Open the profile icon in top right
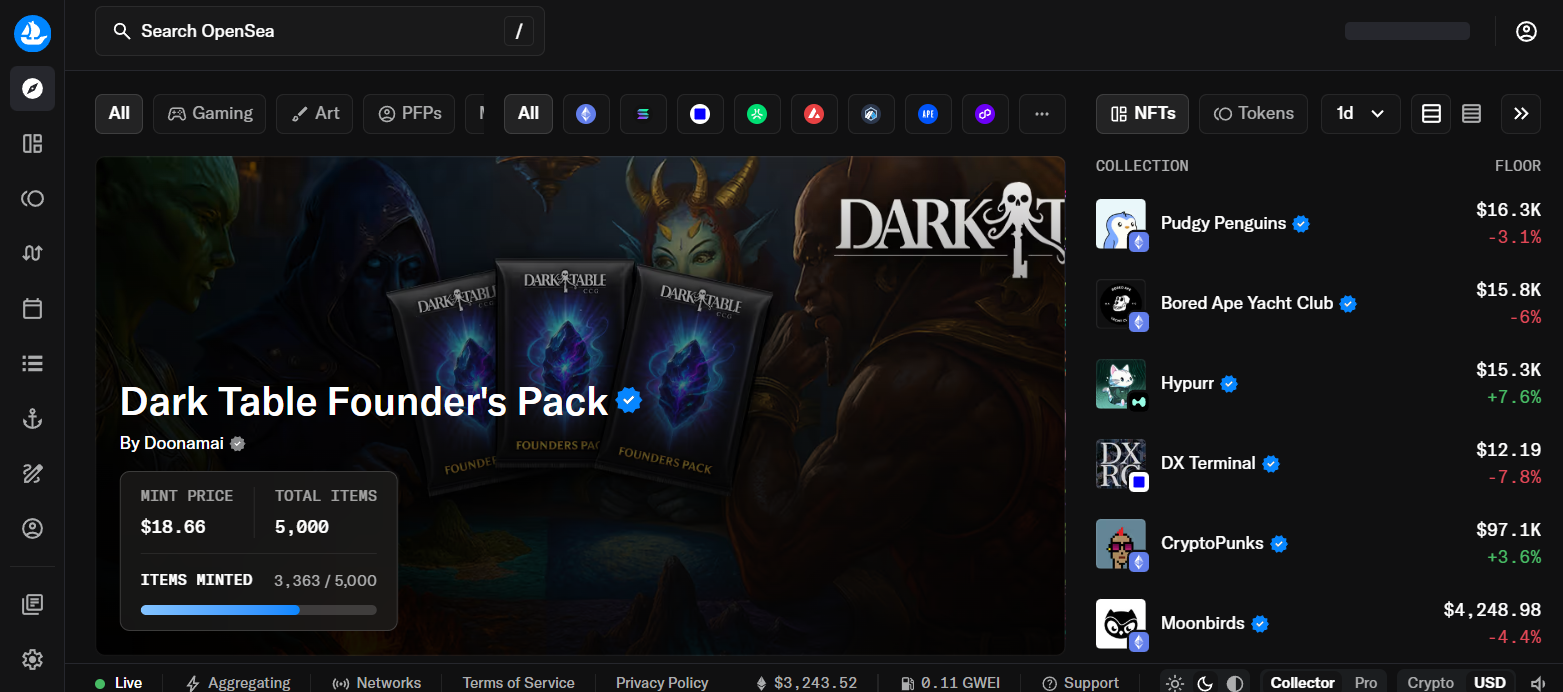 (x=1526, y=31)
